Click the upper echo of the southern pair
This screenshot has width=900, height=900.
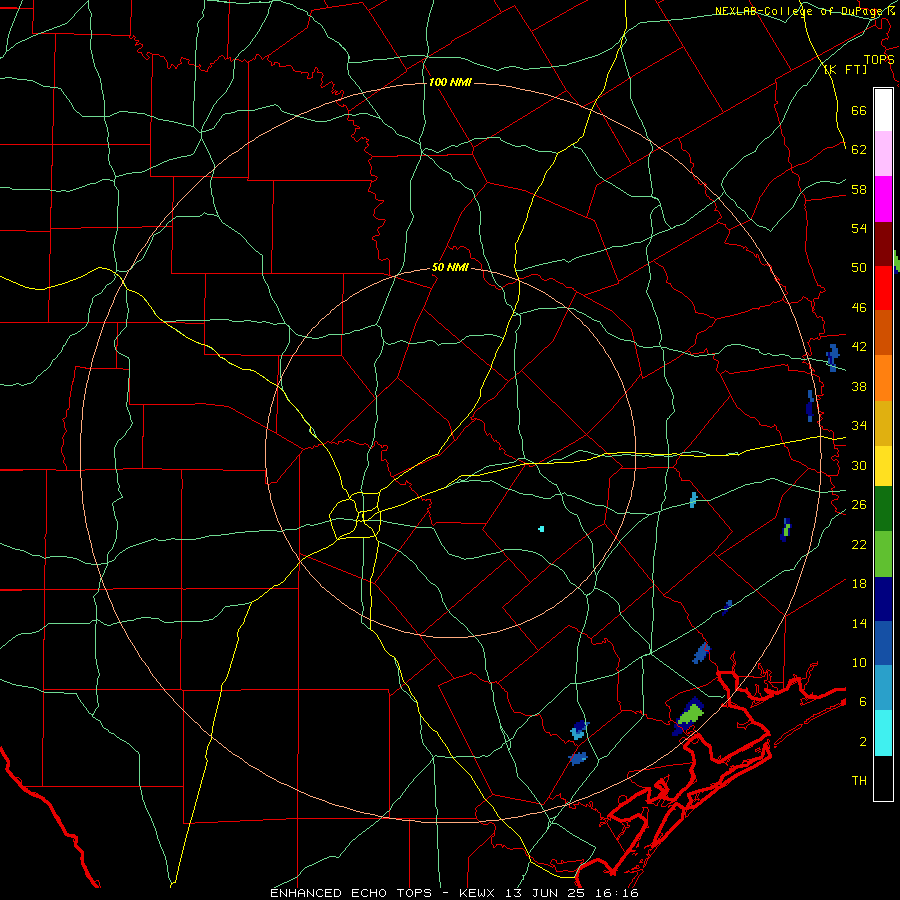pyautogui.click(x=580, y=730)
